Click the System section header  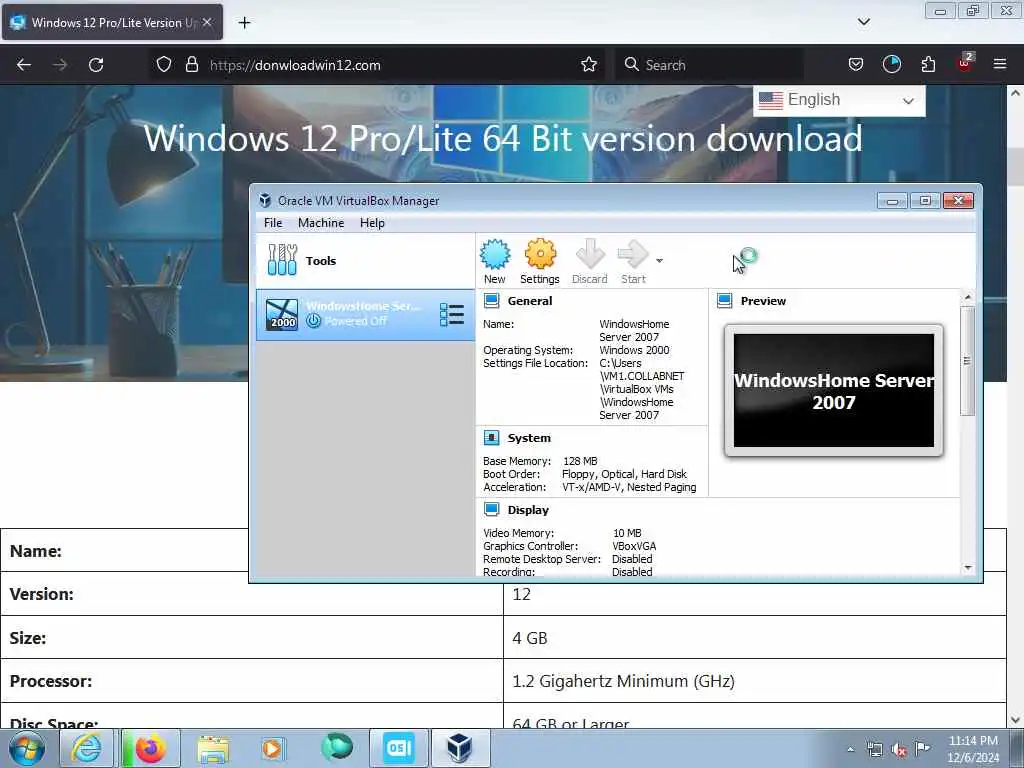click(x=529, y=438)
